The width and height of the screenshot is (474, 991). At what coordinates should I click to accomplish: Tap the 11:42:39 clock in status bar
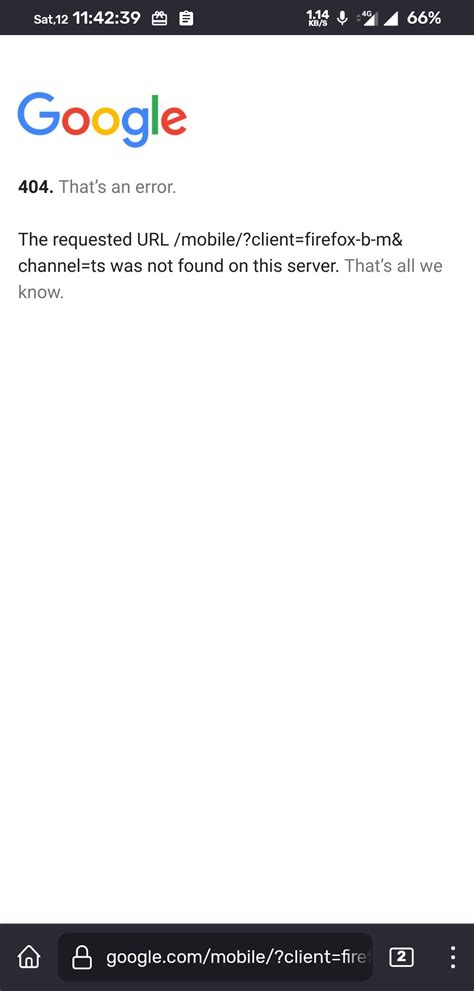coord(107,18)
